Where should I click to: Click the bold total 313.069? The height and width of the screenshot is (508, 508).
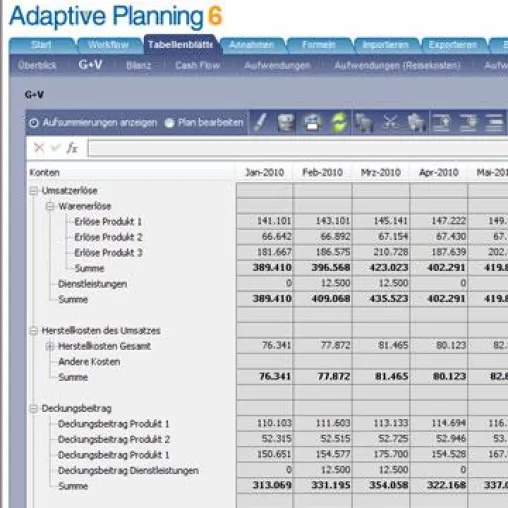pos(265,485)
